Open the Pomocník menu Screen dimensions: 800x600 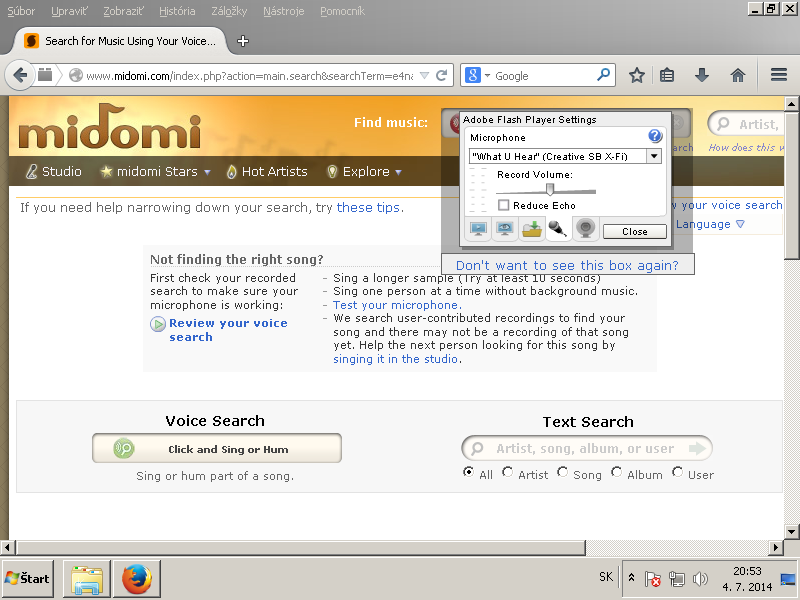pyautogui.click(x=342, y=11)
